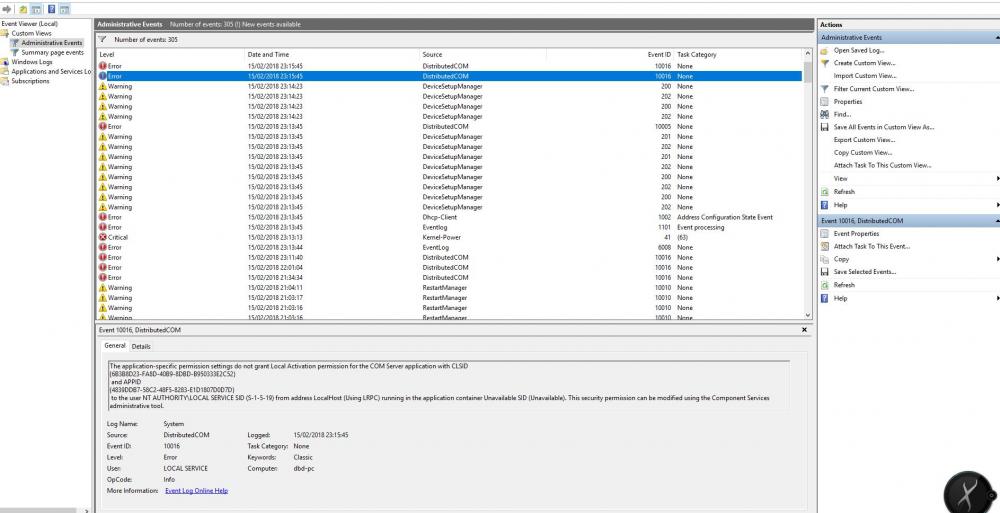Image resolution: width=1000 pixels, height=513 pixels.
Task: Sort by the Date and Time column header
Action: pyautogui.click(x=332, y=55)
